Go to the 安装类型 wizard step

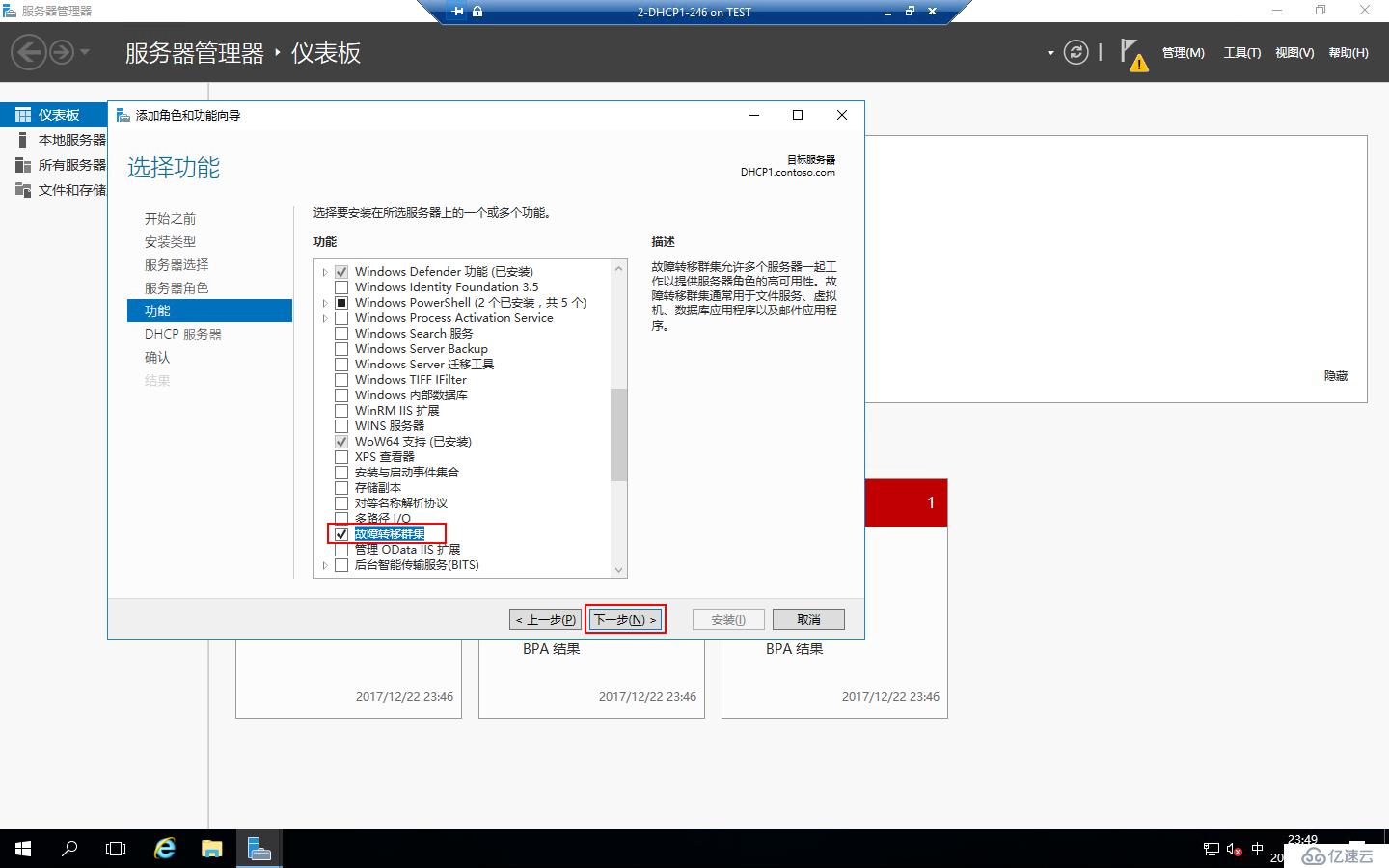[x=171, y=242]
